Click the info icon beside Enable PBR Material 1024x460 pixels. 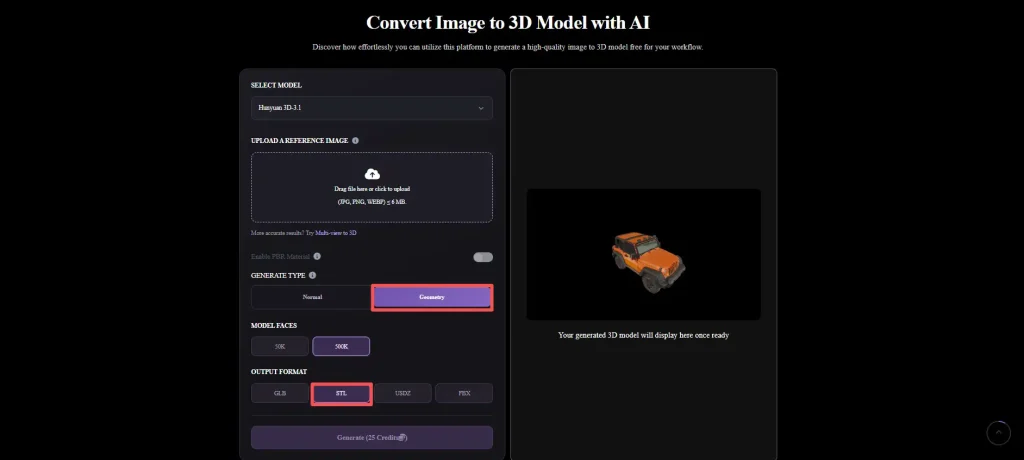pyautogui.click(x=317, y=257)
